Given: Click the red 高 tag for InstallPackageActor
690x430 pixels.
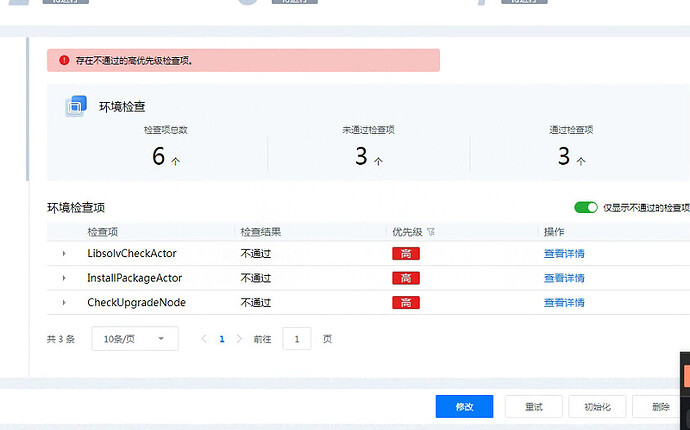Looking at the screenshot, I should tap(405, 278).
